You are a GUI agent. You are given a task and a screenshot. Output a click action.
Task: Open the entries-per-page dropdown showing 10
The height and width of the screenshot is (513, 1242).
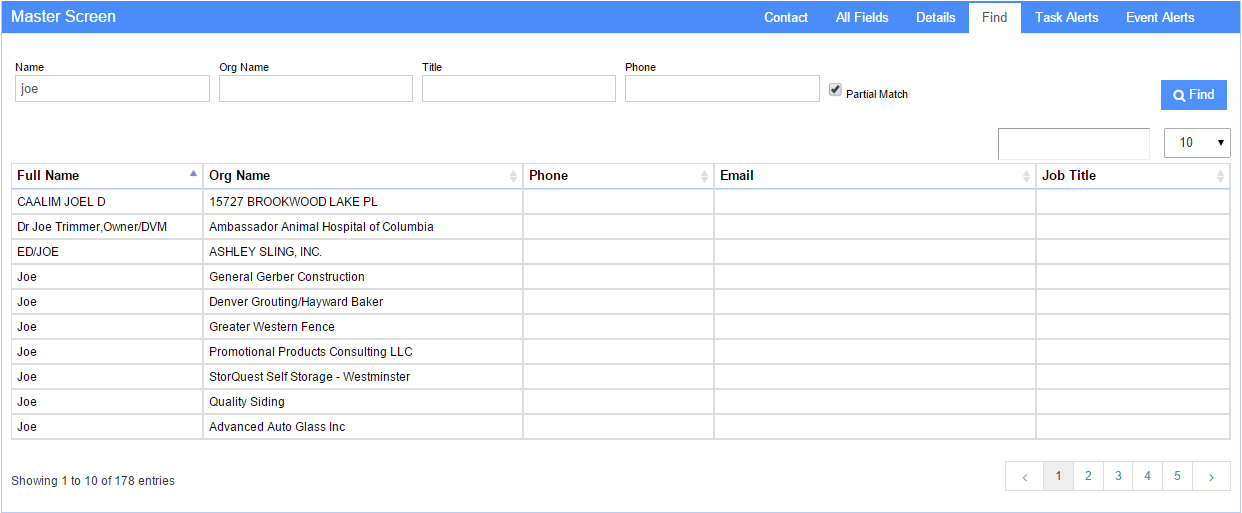pyautogui.click(x=1197, y=143)
